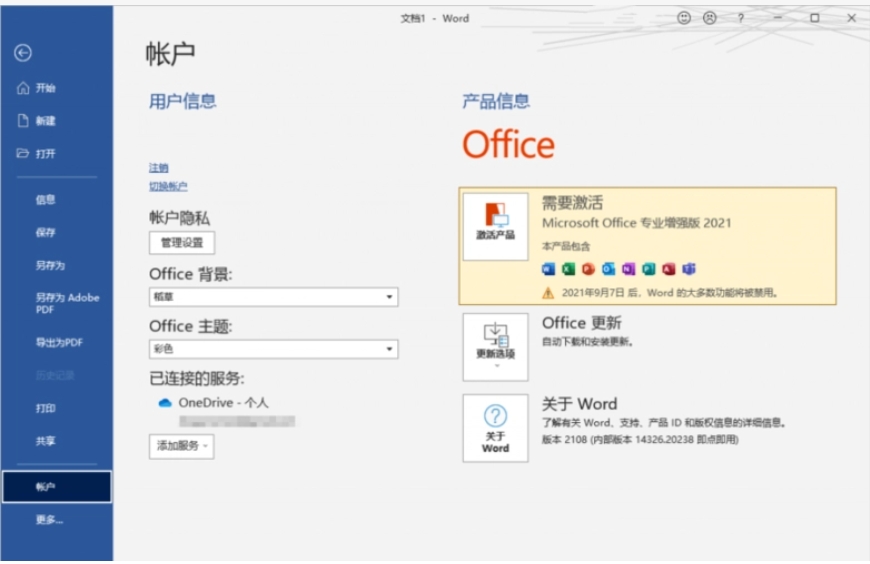870x564 pixels.
Task: Click the '自动下载和安装更新' text
Action: pyautogui.click(x=587, y=342)
